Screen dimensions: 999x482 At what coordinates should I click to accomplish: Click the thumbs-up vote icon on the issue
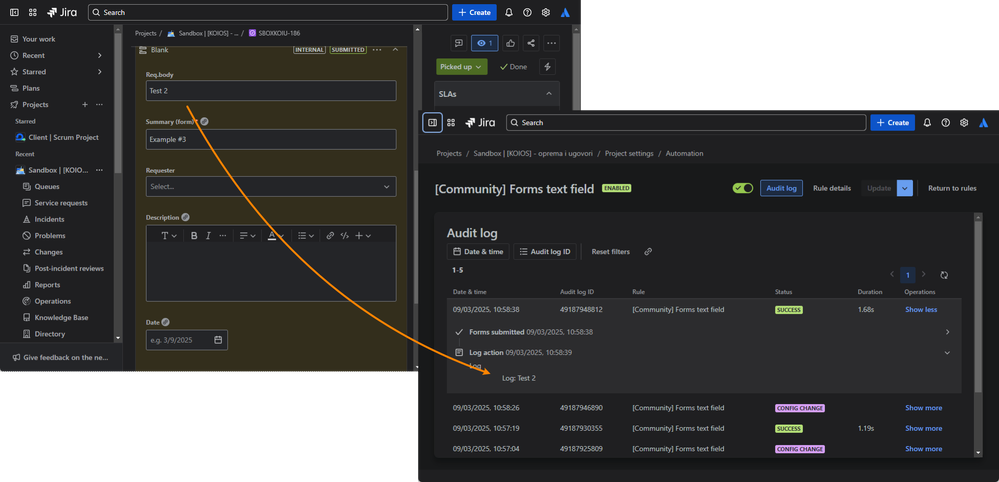pos(510,43)
